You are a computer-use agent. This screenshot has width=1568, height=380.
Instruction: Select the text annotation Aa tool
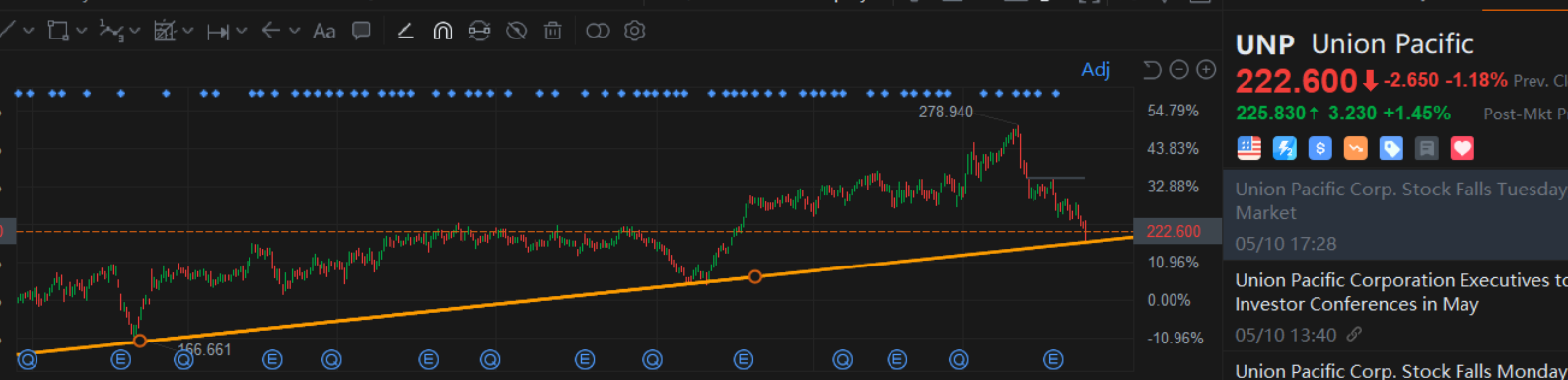[x=323, y=31]
